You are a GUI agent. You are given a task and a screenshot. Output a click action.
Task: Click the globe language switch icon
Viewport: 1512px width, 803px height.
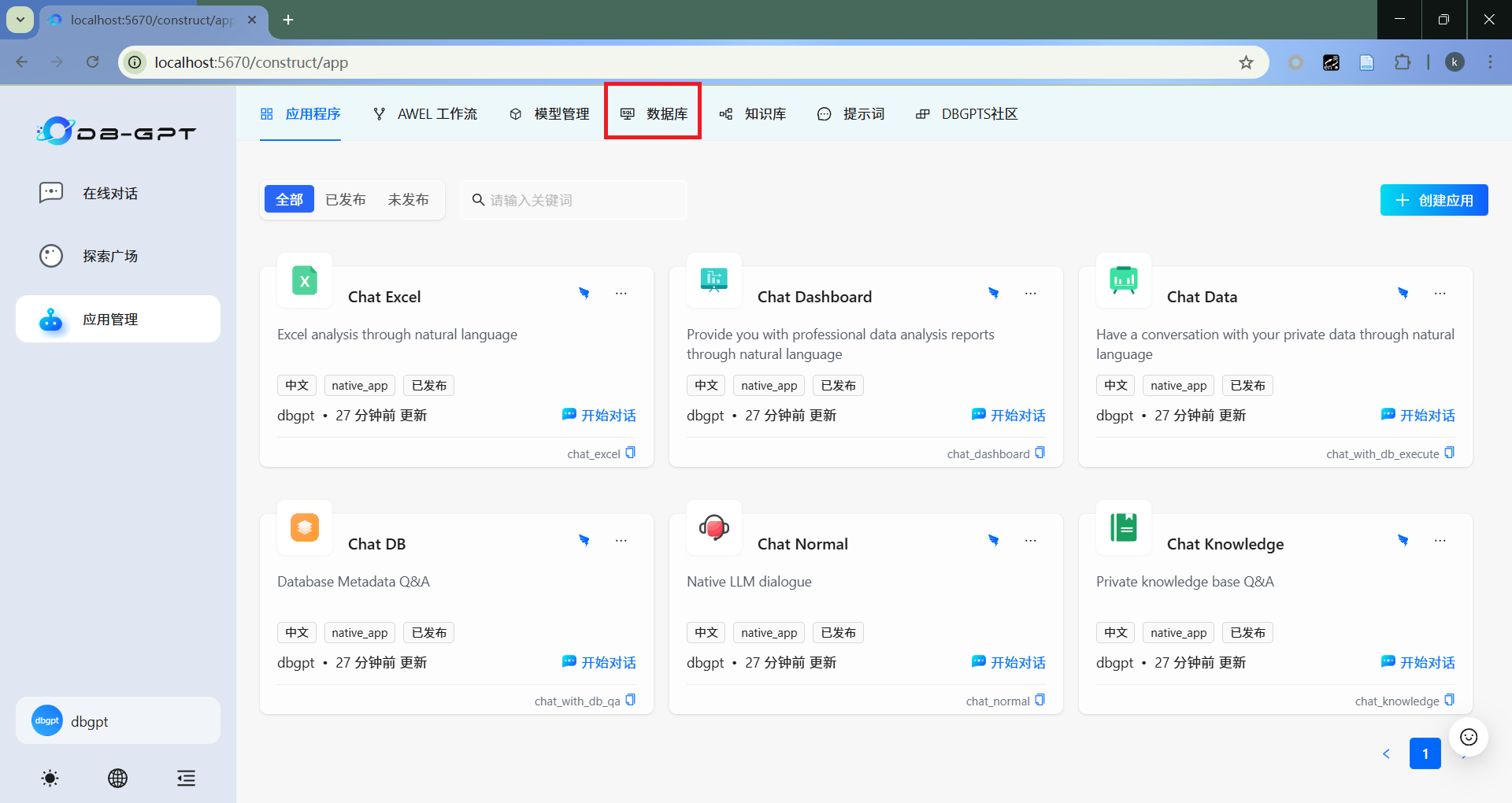point(117,779)
